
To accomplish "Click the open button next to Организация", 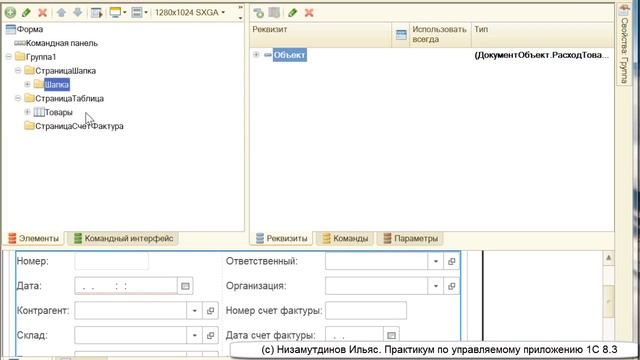I will [x=451, y=286].
